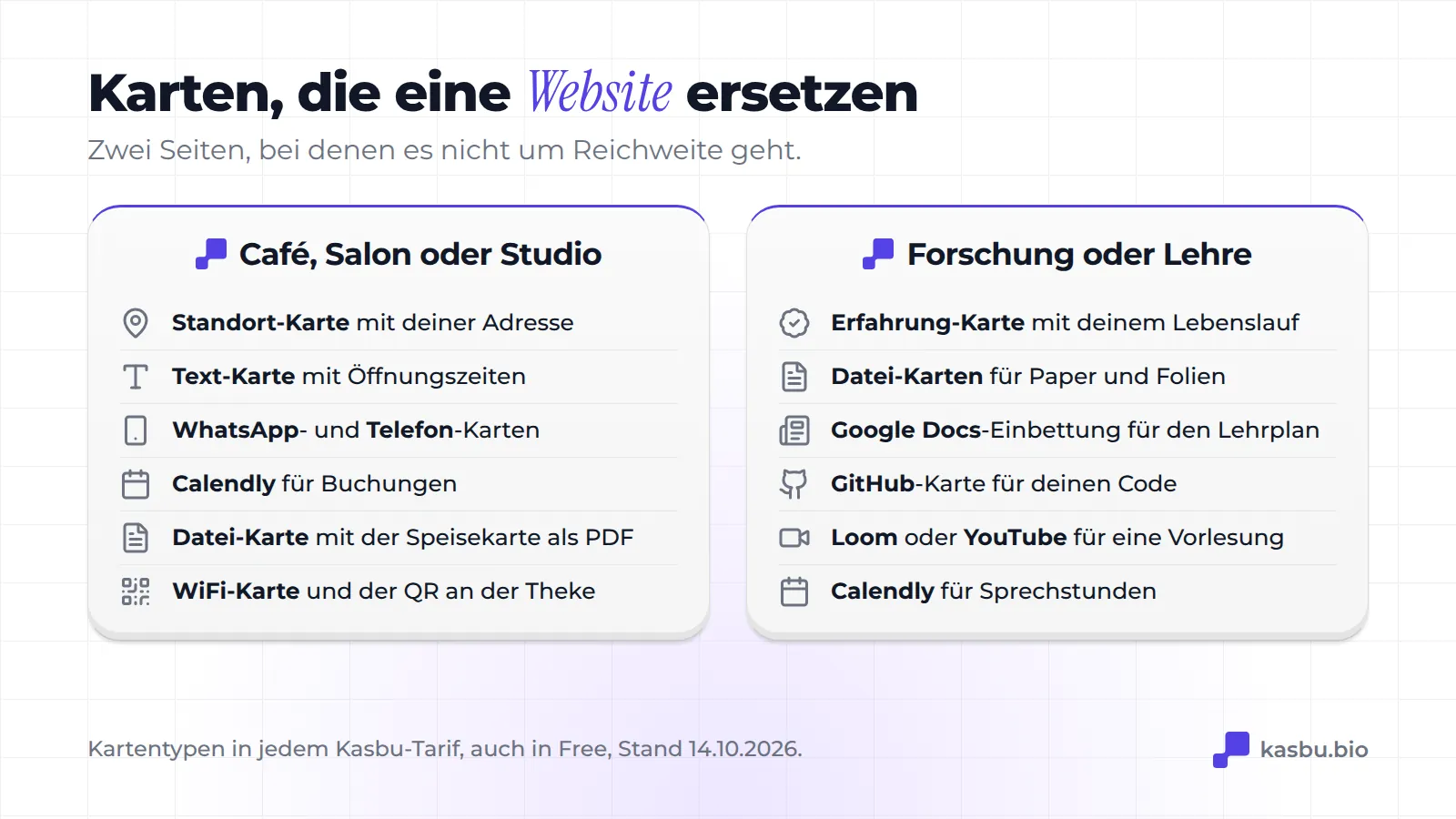Open the kasbu.bio link

pos(1314,750)
